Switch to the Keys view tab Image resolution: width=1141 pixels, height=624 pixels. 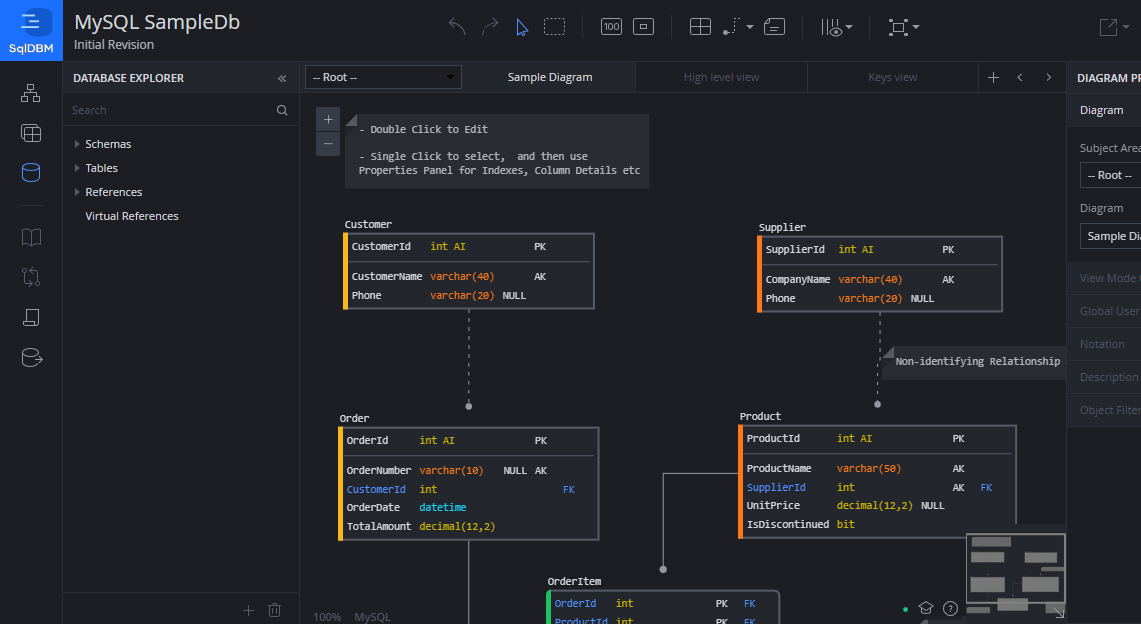893,77
